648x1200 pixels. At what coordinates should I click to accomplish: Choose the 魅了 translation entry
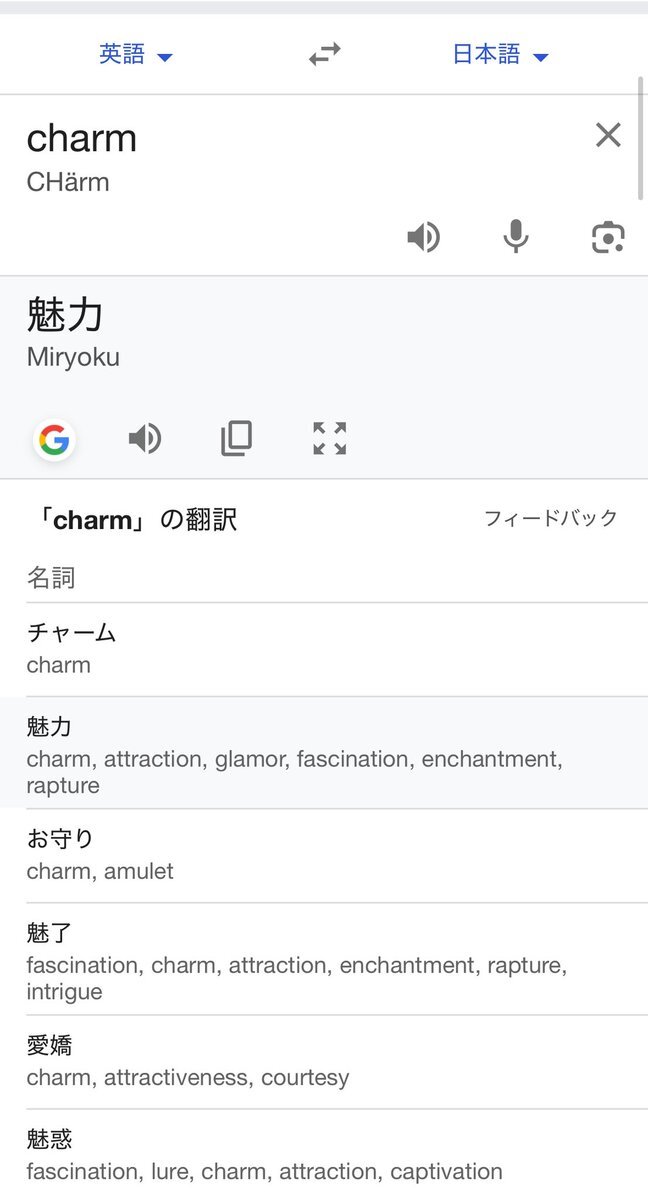pos(324,959)
